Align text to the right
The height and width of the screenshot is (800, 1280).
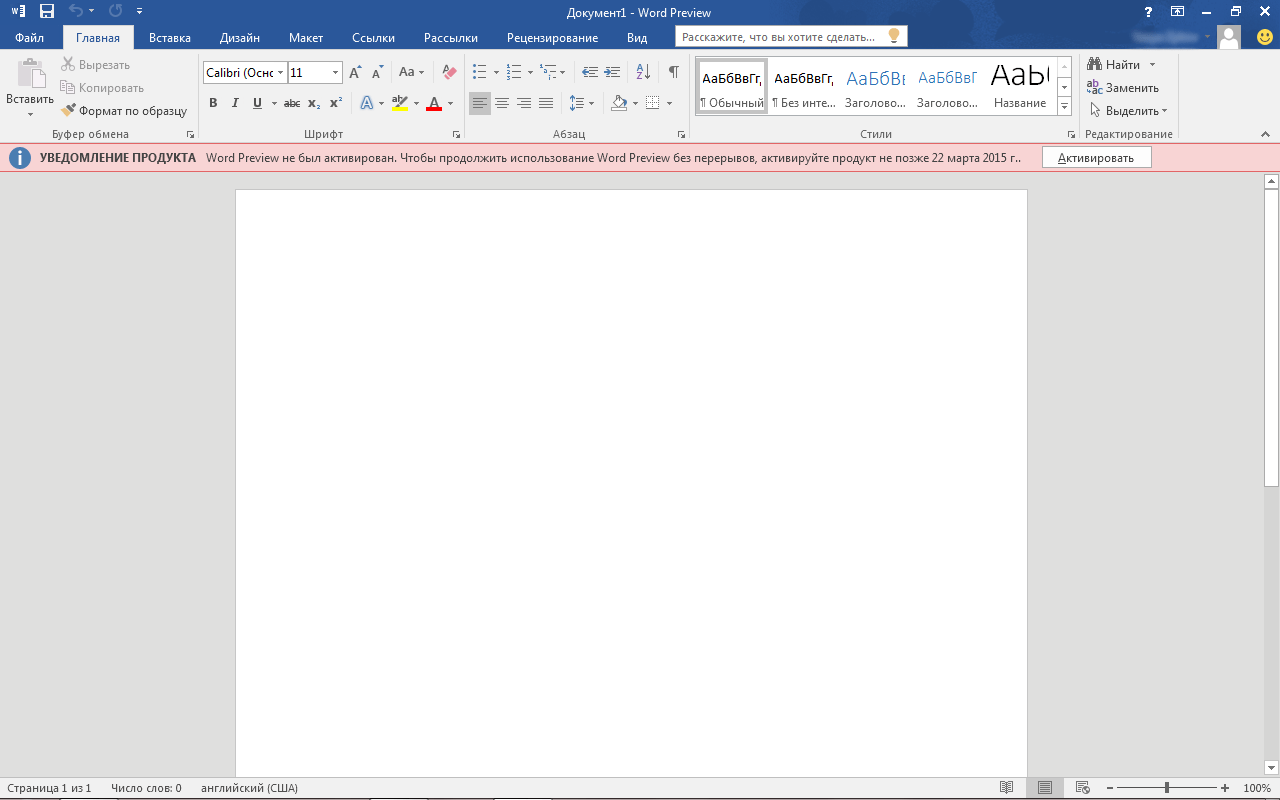[x=524, y=103]
